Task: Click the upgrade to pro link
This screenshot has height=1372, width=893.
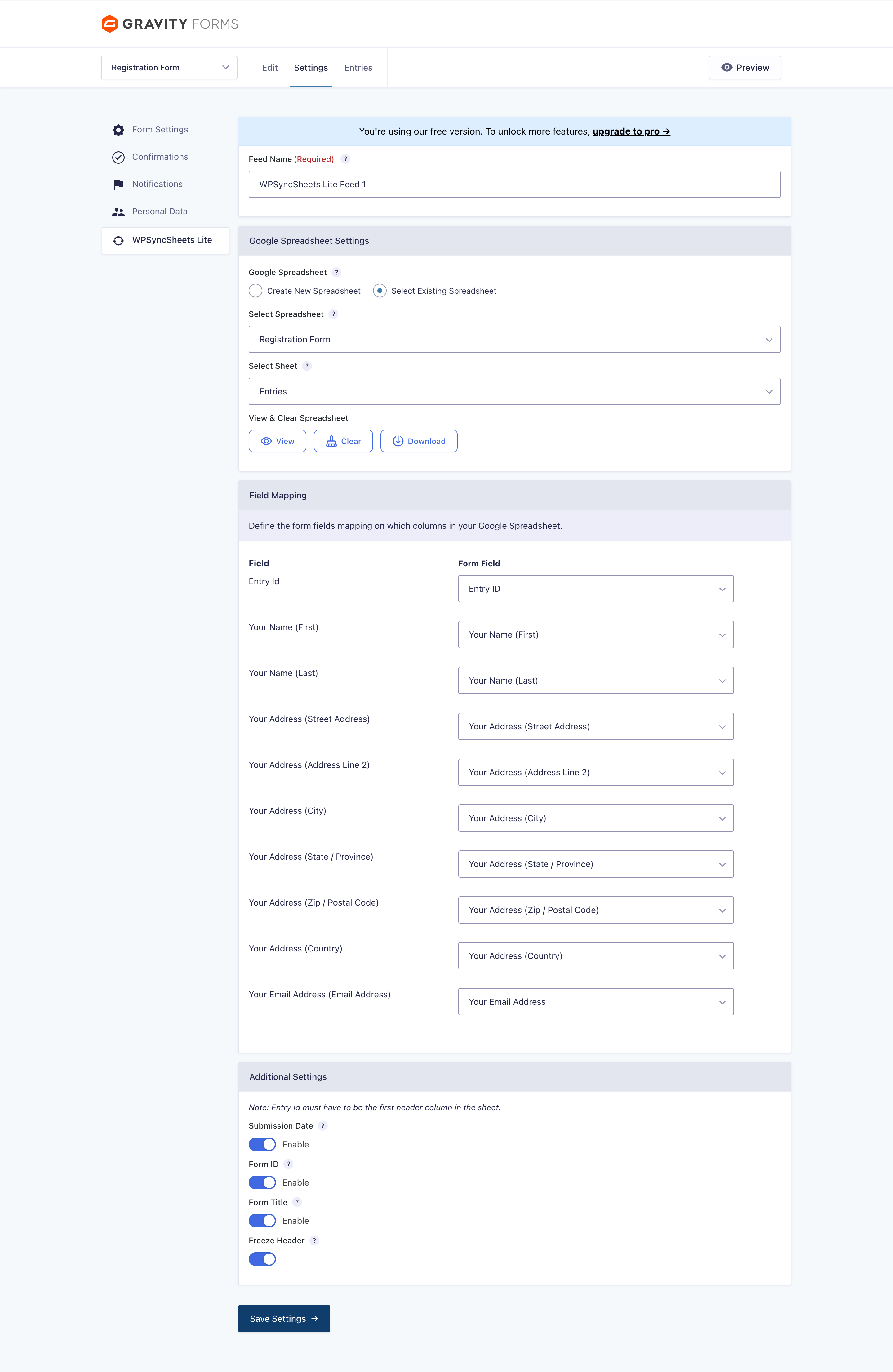Action: tap(631, 131)
